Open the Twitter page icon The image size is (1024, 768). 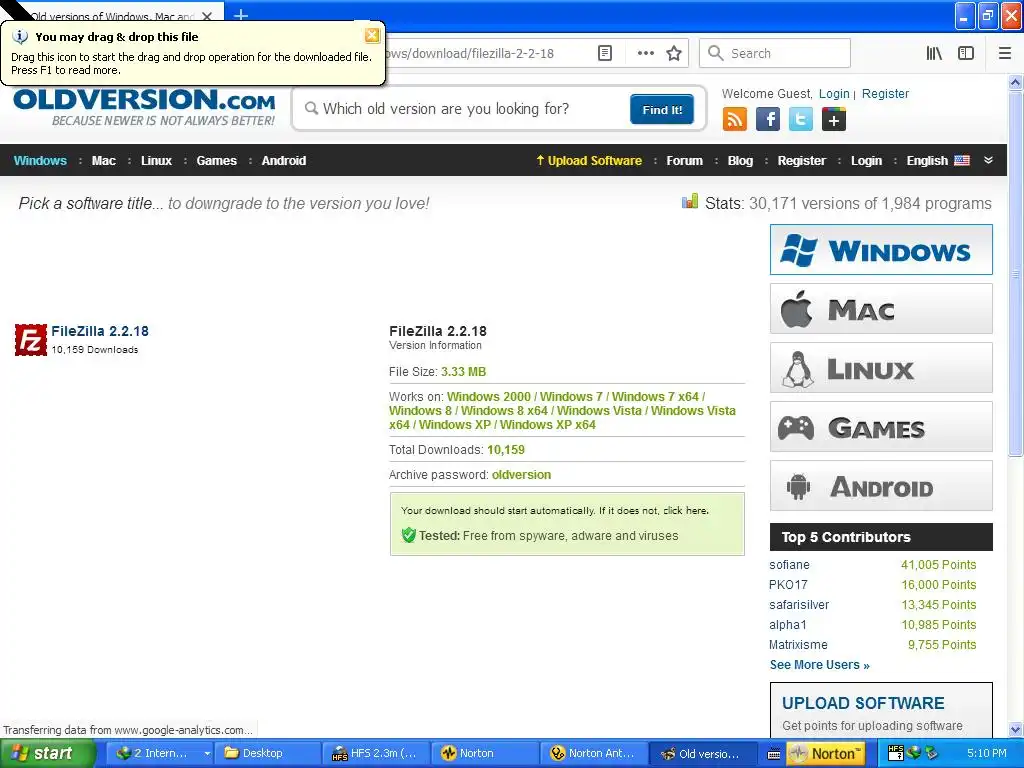801,120
